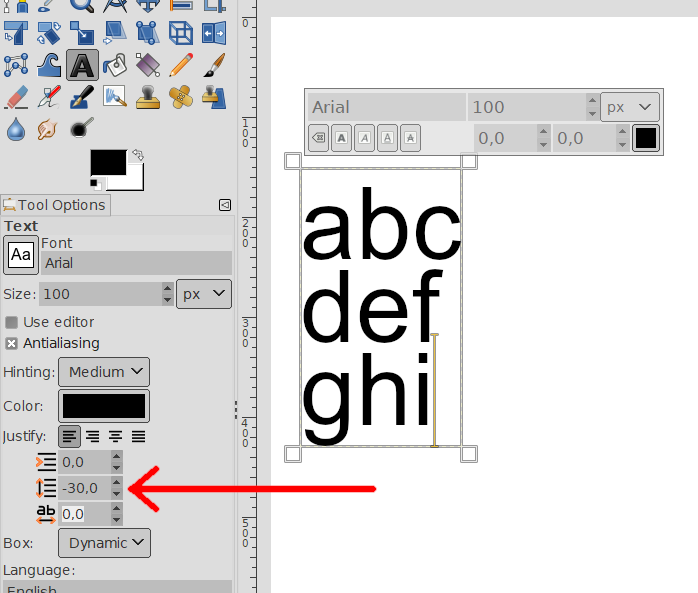Select the Eraser tool
Screen dimensions: 698x593
16,97
